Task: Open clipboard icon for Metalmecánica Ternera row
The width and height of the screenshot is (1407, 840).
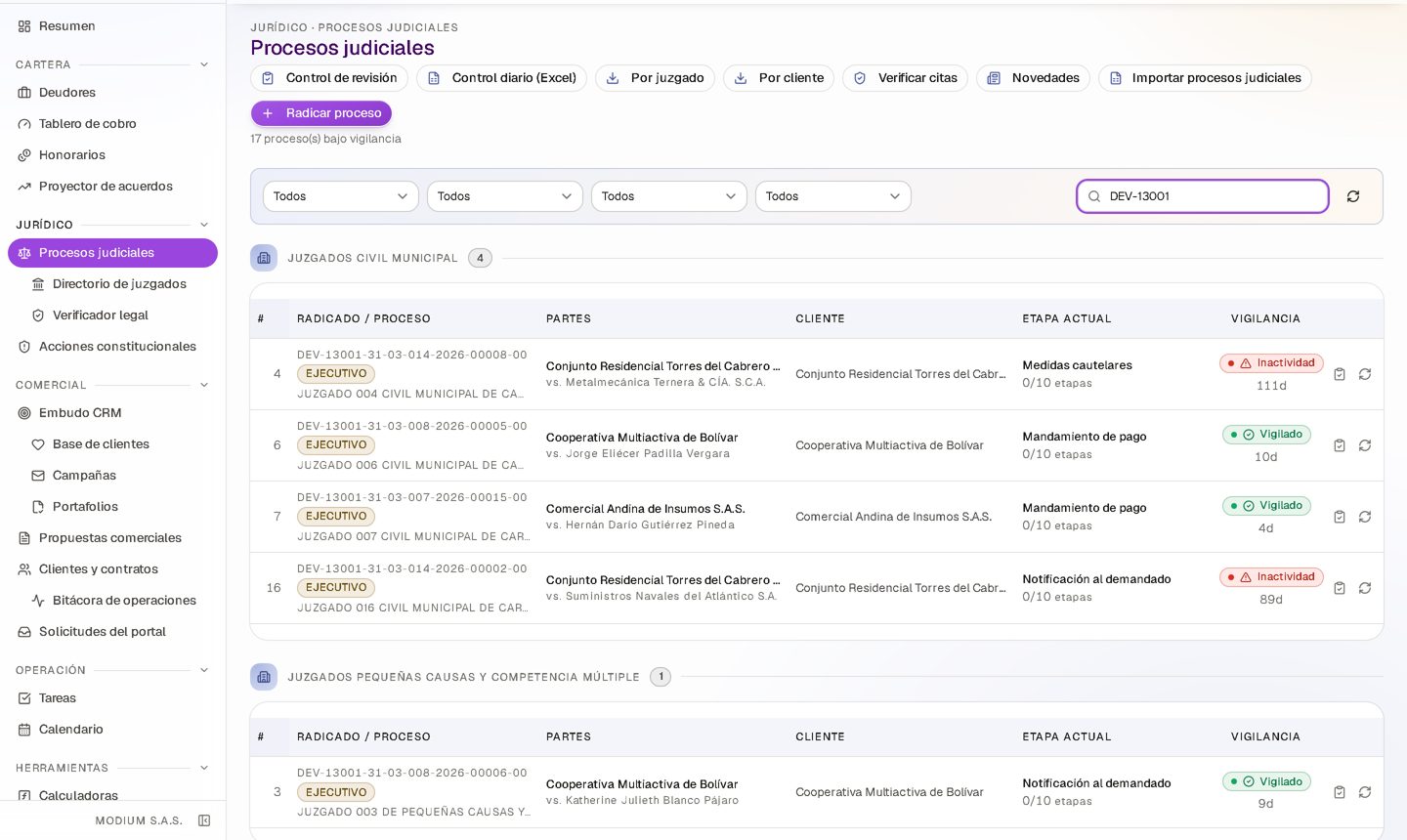Action: tap(1340, 374)
